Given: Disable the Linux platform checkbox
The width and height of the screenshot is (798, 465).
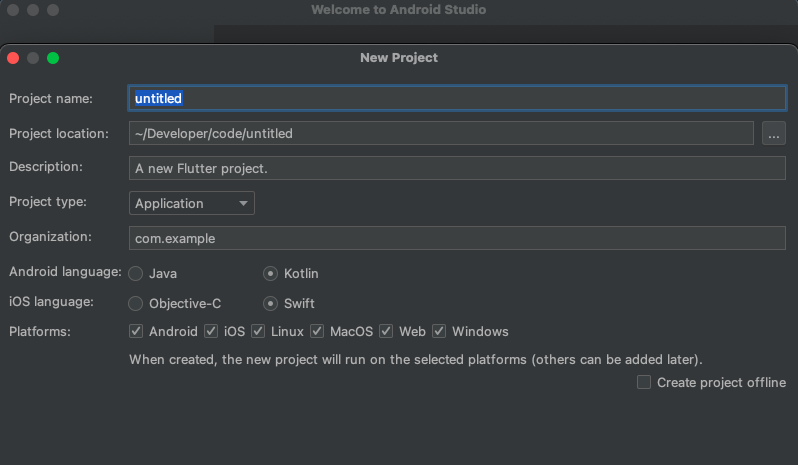Looking at the screenshot, I should coord(258,331).
